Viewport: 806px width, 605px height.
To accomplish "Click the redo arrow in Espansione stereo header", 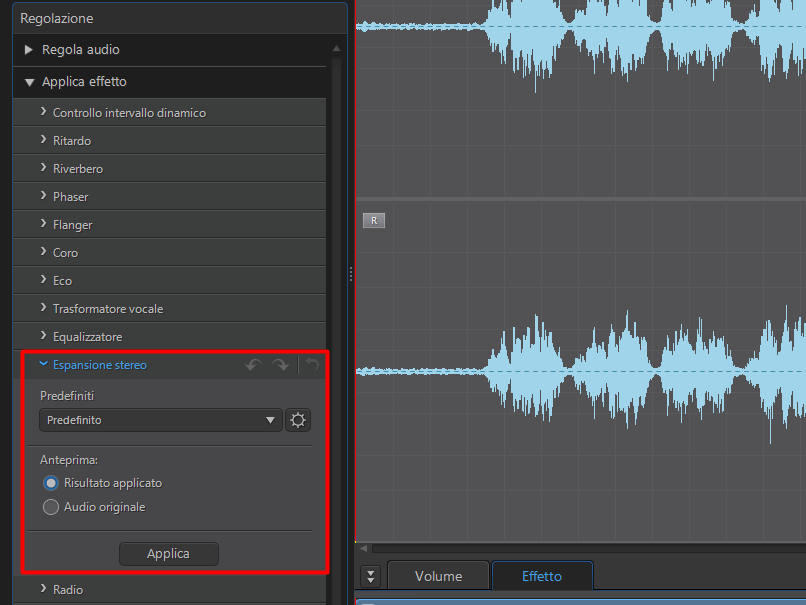I will (x=281, y=365).
